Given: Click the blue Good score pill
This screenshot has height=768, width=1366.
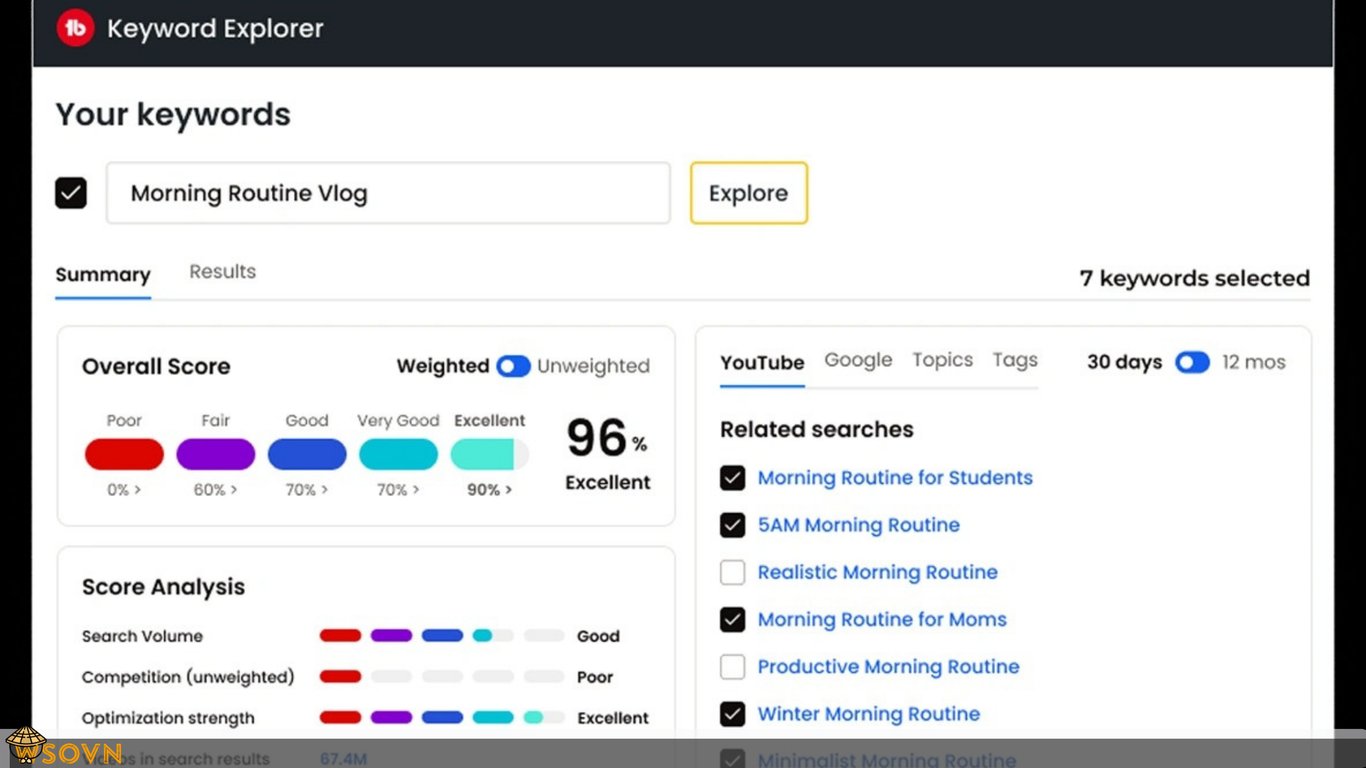Looking at the screenshot, I should pyautogui.click(x=306, y=454).
